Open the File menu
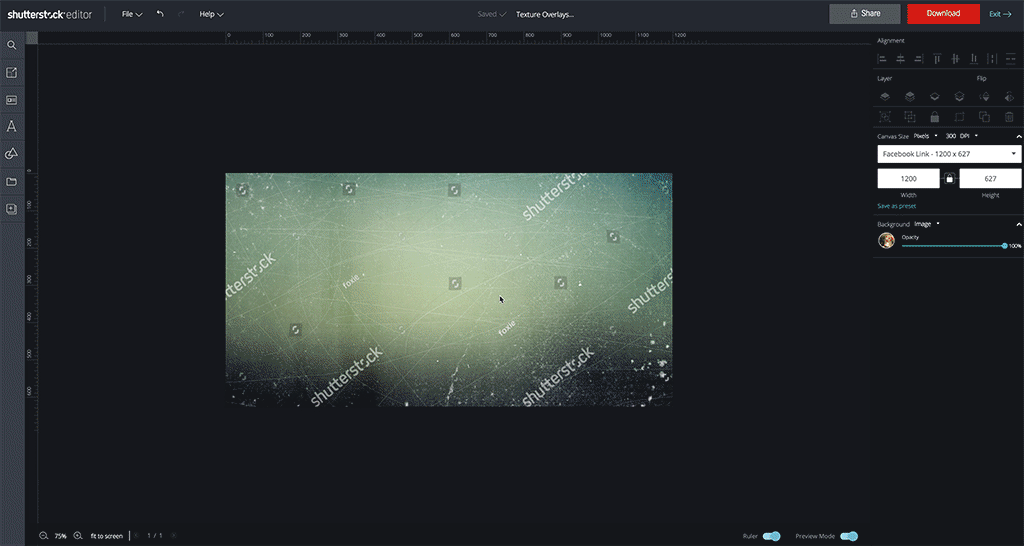1024x546 pixels. pos(132,14)
